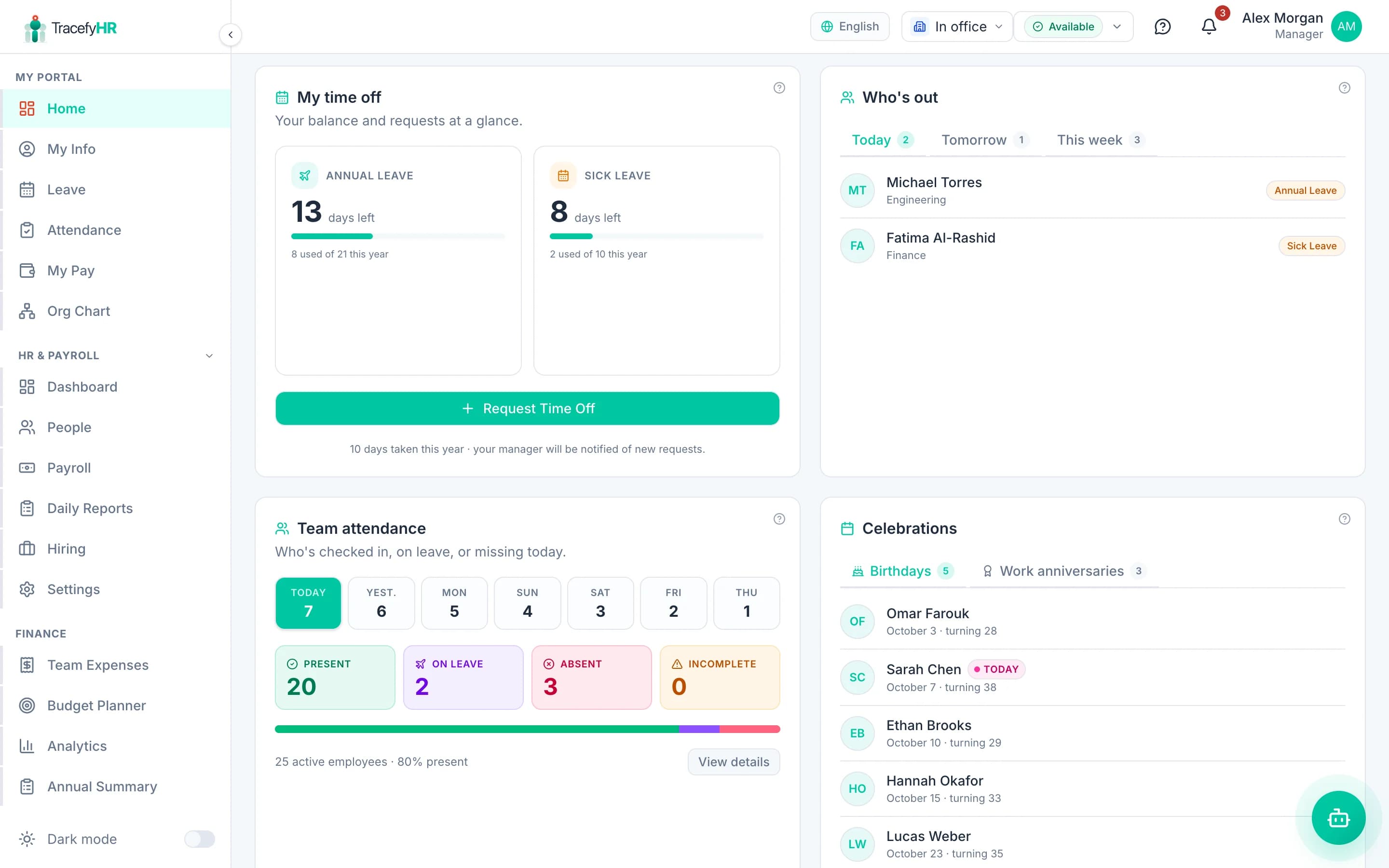Click the Team attendance help icon

tap(779, 519)
